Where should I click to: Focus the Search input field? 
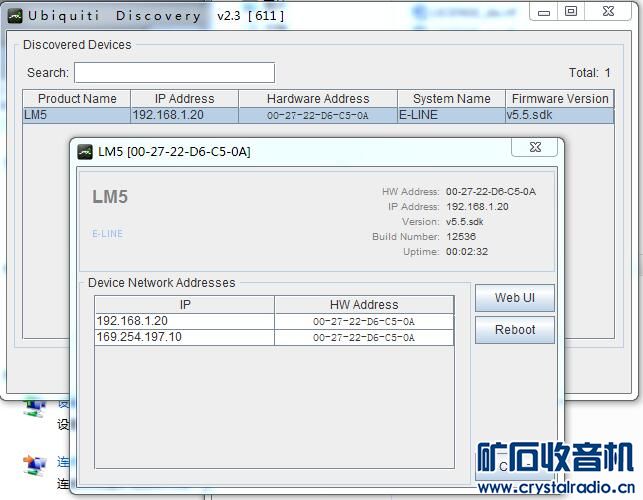pos(174,73)
